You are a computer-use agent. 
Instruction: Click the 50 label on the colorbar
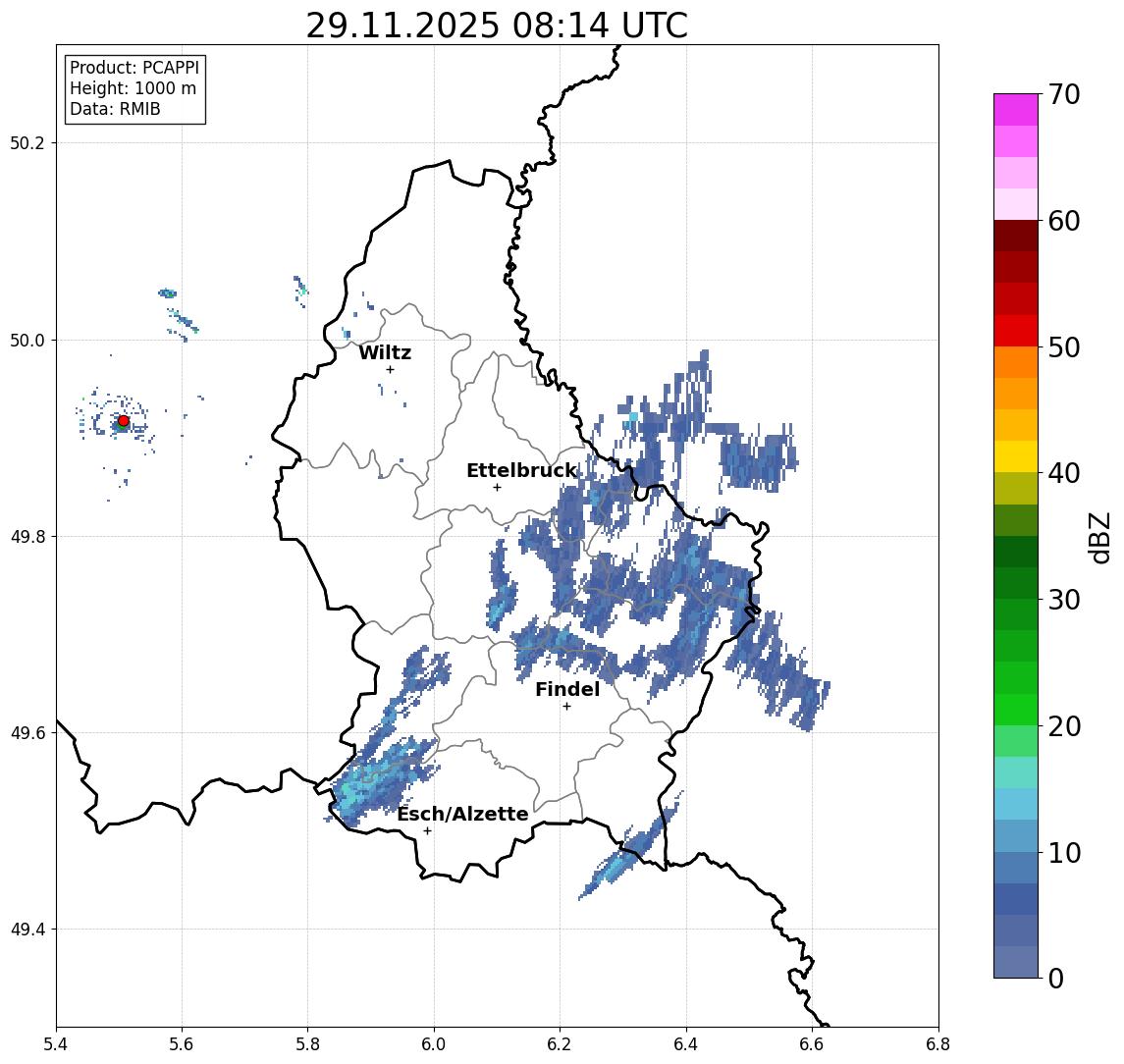coord(1063,347)
